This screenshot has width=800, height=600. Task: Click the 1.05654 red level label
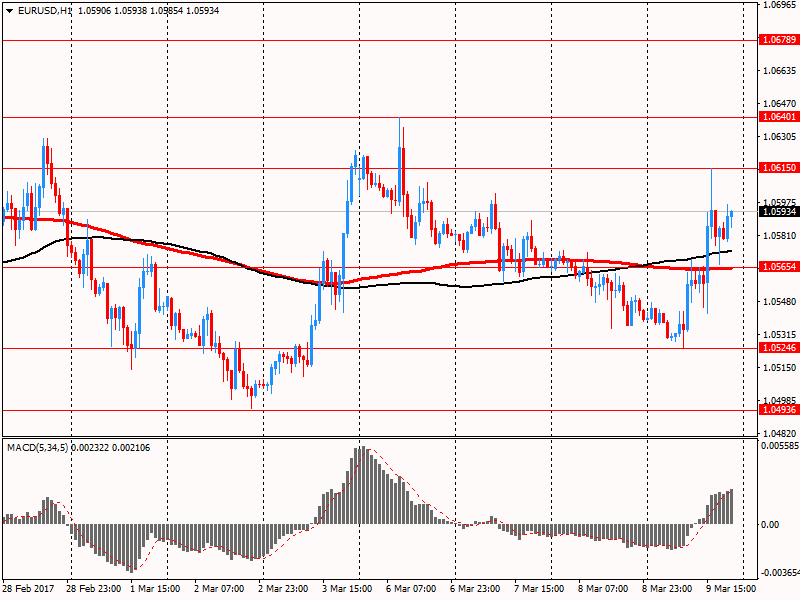[x=778, y=267]
